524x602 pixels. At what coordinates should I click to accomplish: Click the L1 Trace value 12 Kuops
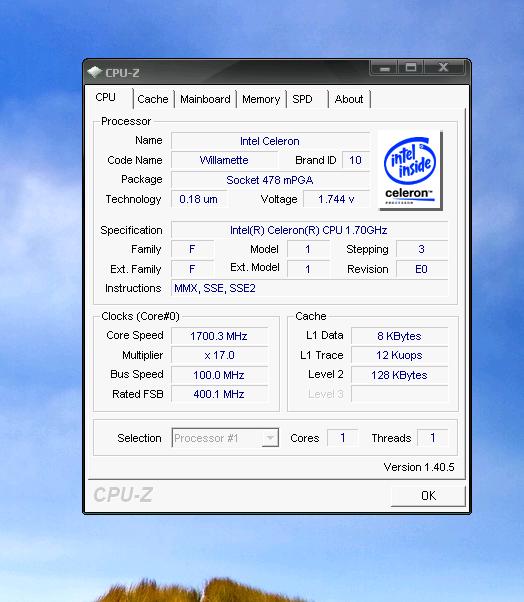[400, 355]
